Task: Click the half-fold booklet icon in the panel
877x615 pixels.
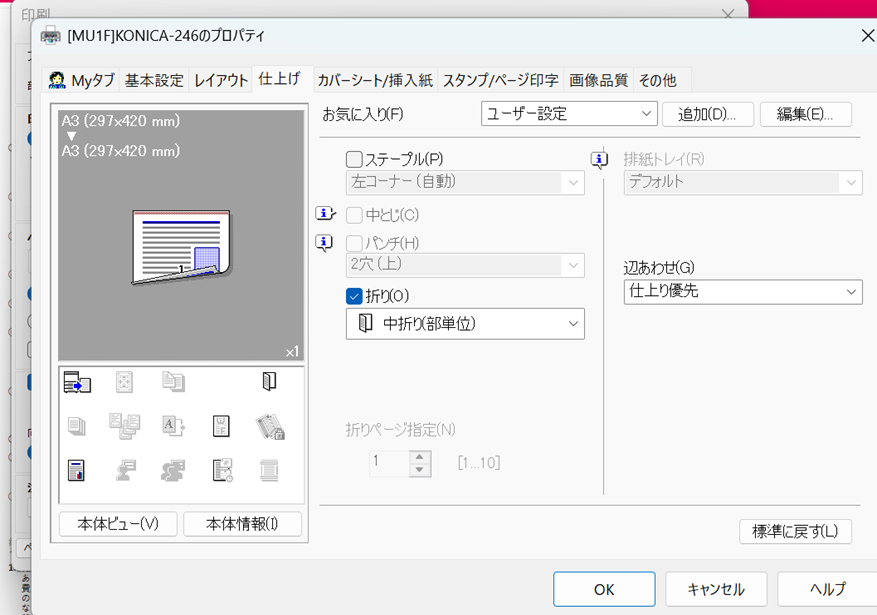Action: click(x=268, y=381)
